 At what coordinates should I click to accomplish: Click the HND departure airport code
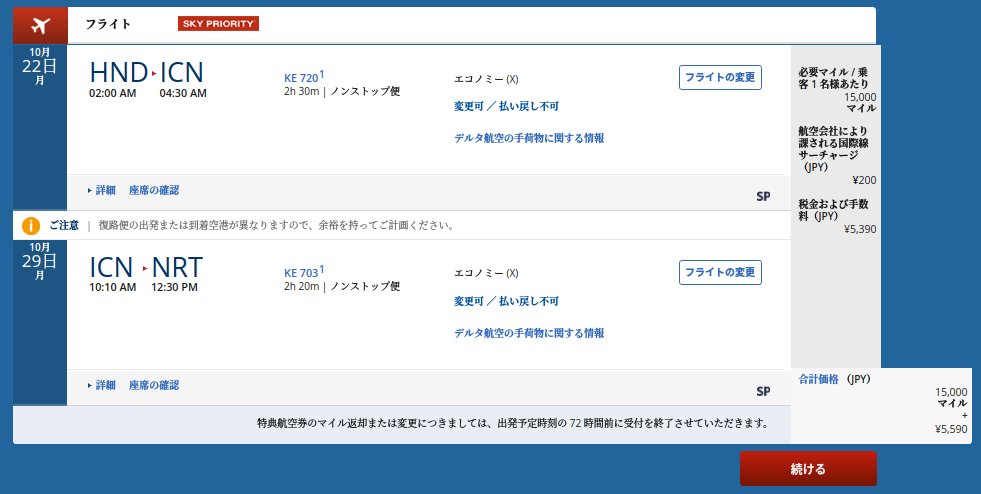click(119, 73)
